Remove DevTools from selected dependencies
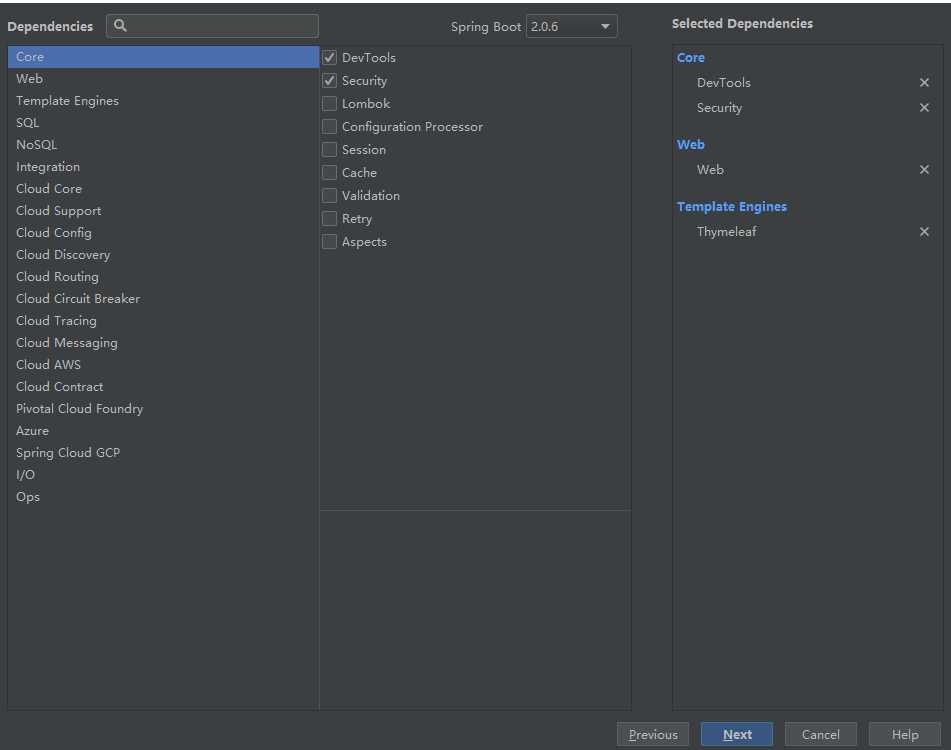 [924, 83]
